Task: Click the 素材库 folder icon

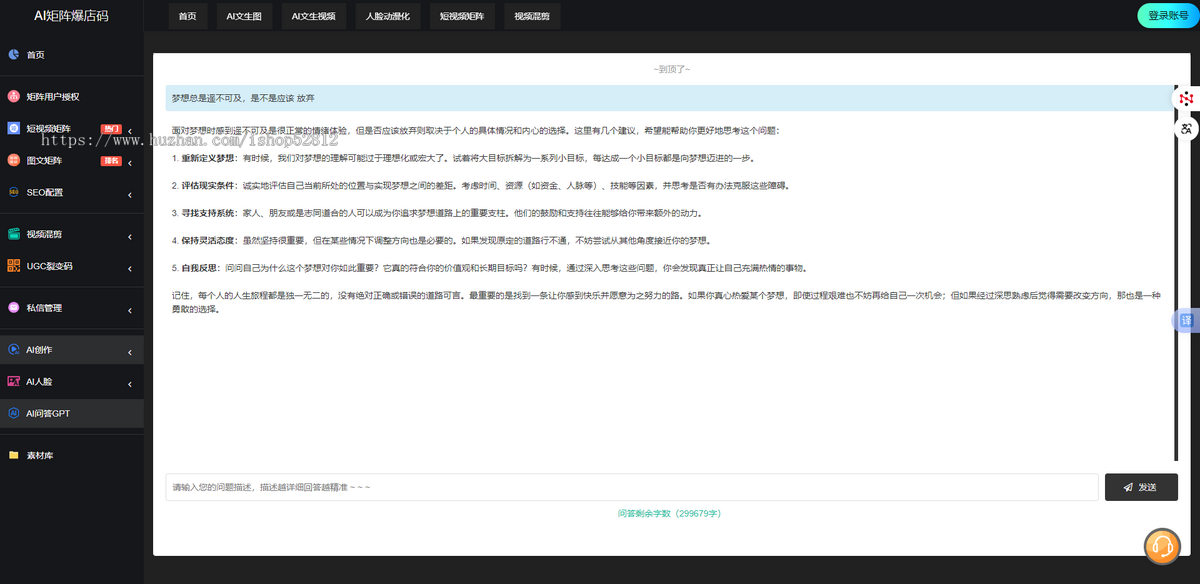Action: pos(14,455)
